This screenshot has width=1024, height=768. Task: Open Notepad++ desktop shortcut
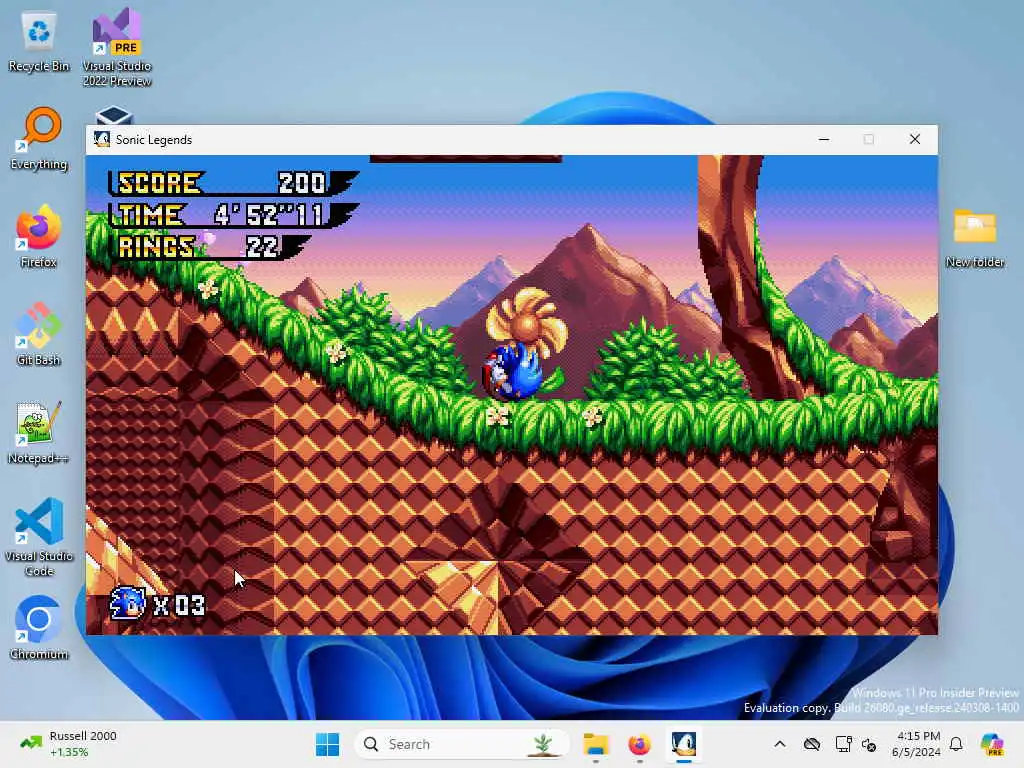39,432
